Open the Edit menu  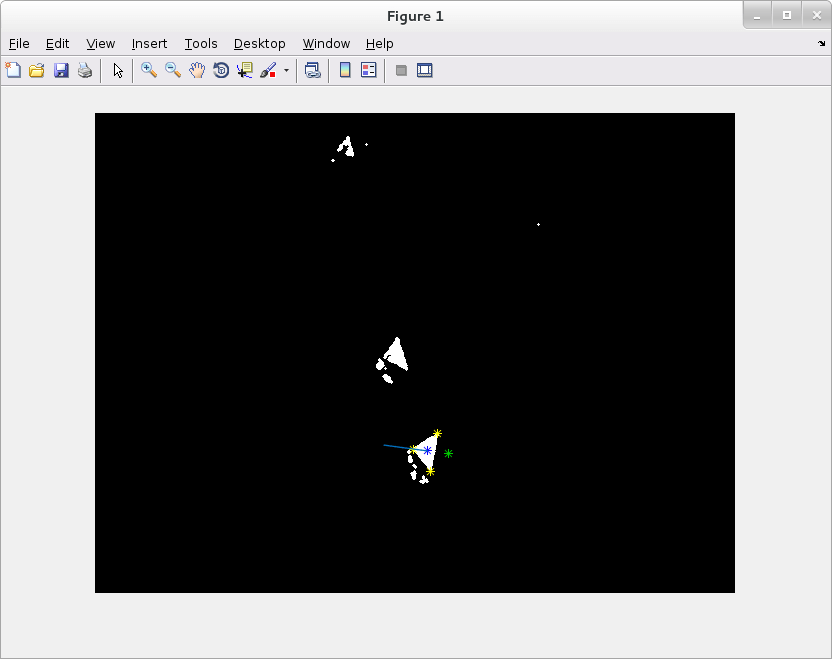57,44
